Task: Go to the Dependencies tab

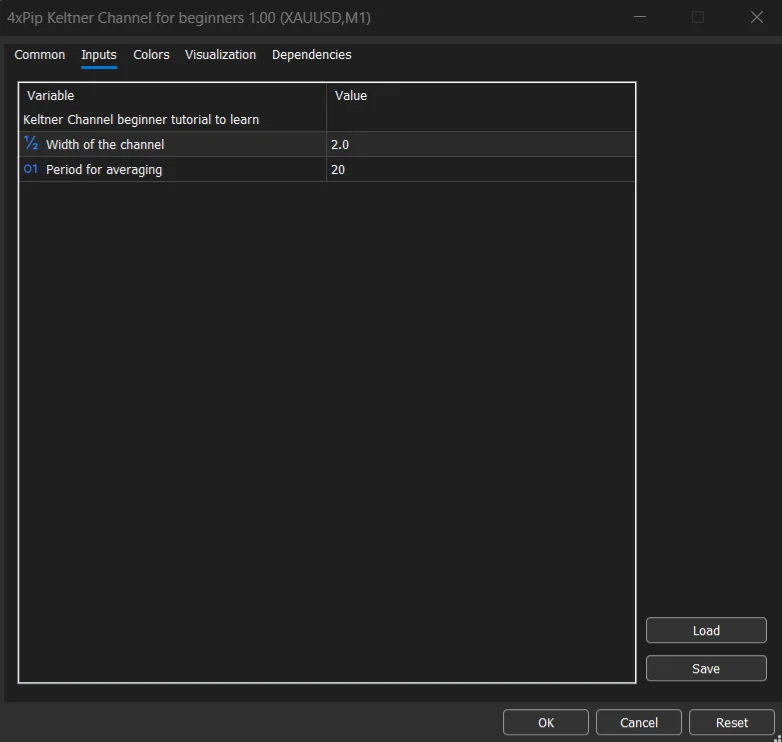Action: (311, 54)
